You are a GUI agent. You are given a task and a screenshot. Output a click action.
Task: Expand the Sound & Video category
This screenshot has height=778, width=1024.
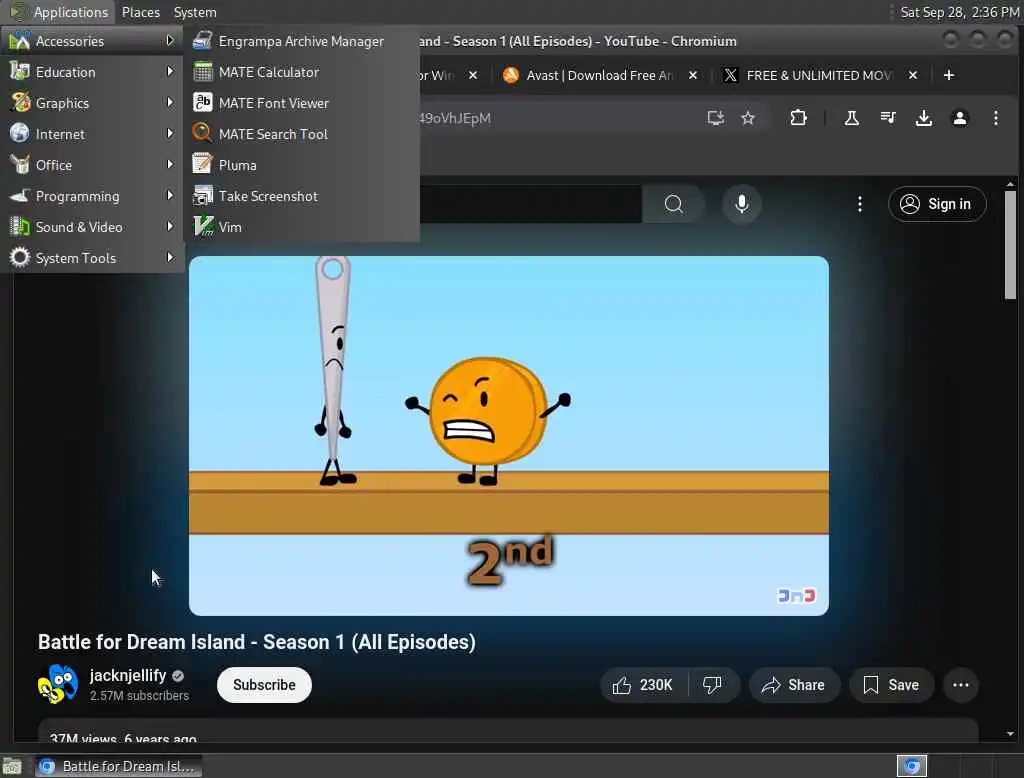click(91, 227)
